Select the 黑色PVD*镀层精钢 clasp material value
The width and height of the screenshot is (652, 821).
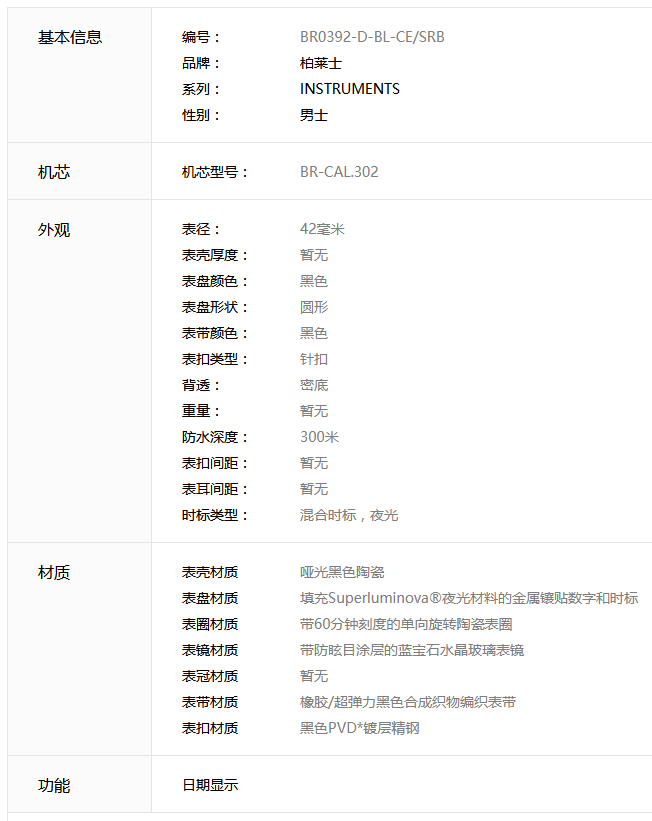pyautogui.click(x=360, y=728)
